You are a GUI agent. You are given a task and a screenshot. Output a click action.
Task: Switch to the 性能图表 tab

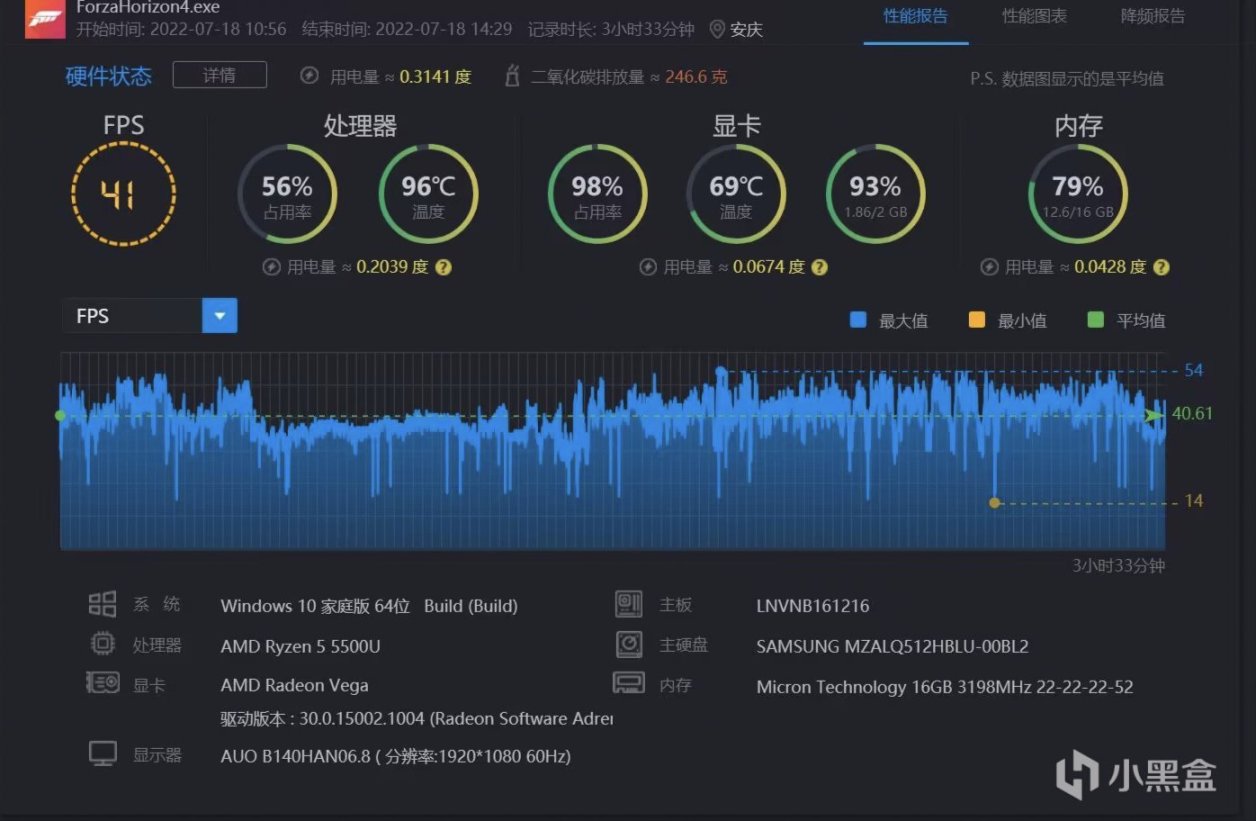click(1034, 16)
